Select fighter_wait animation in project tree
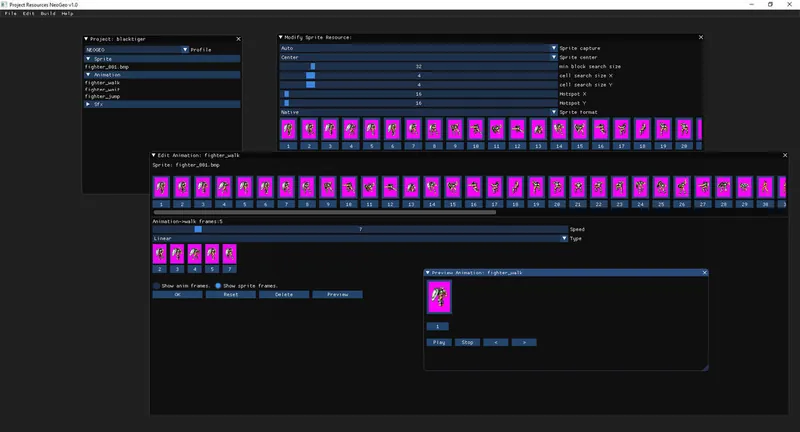Screen dimensions: 800x432 tap(102, 89)
